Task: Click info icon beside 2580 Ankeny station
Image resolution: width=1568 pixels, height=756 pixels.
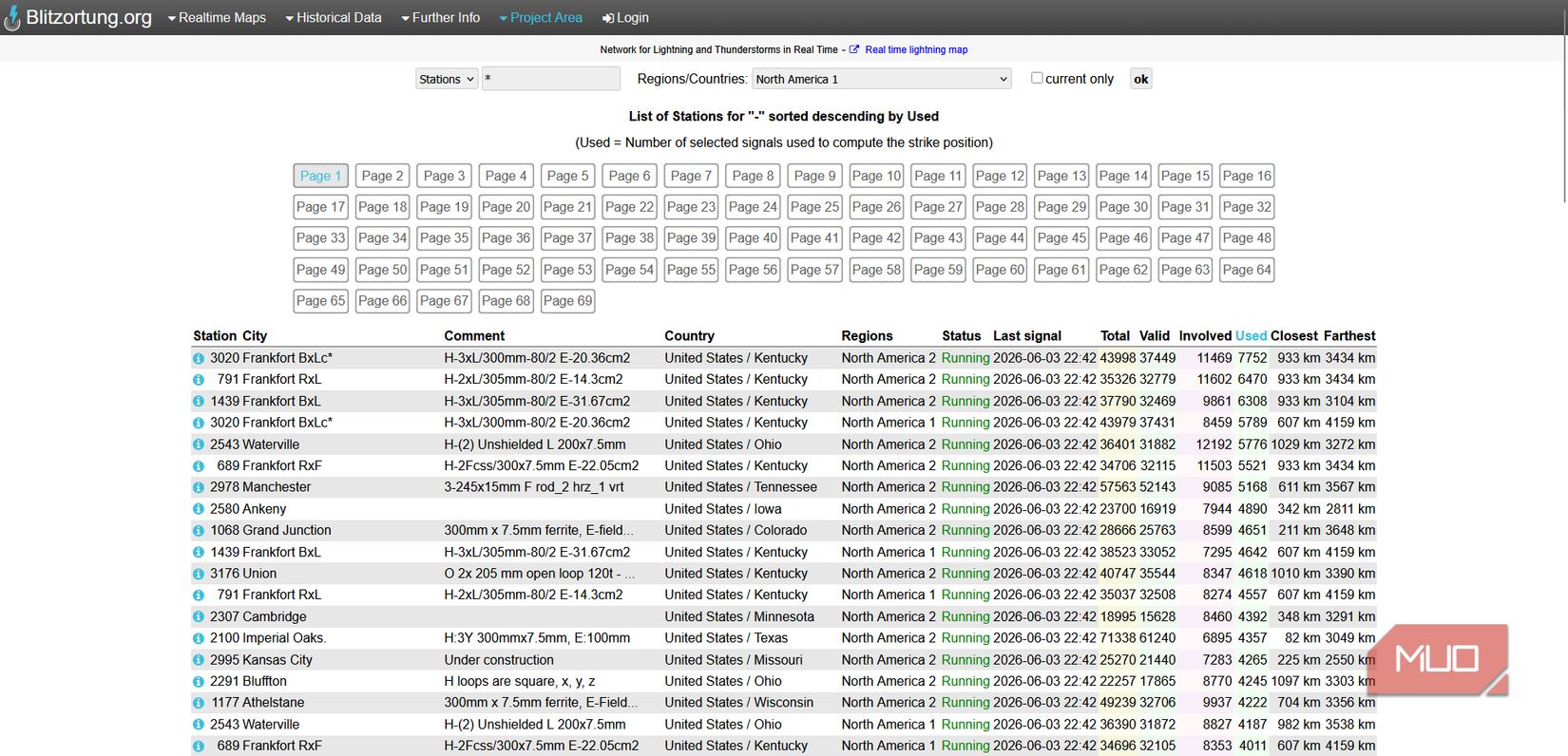Action: coord(199,509)
